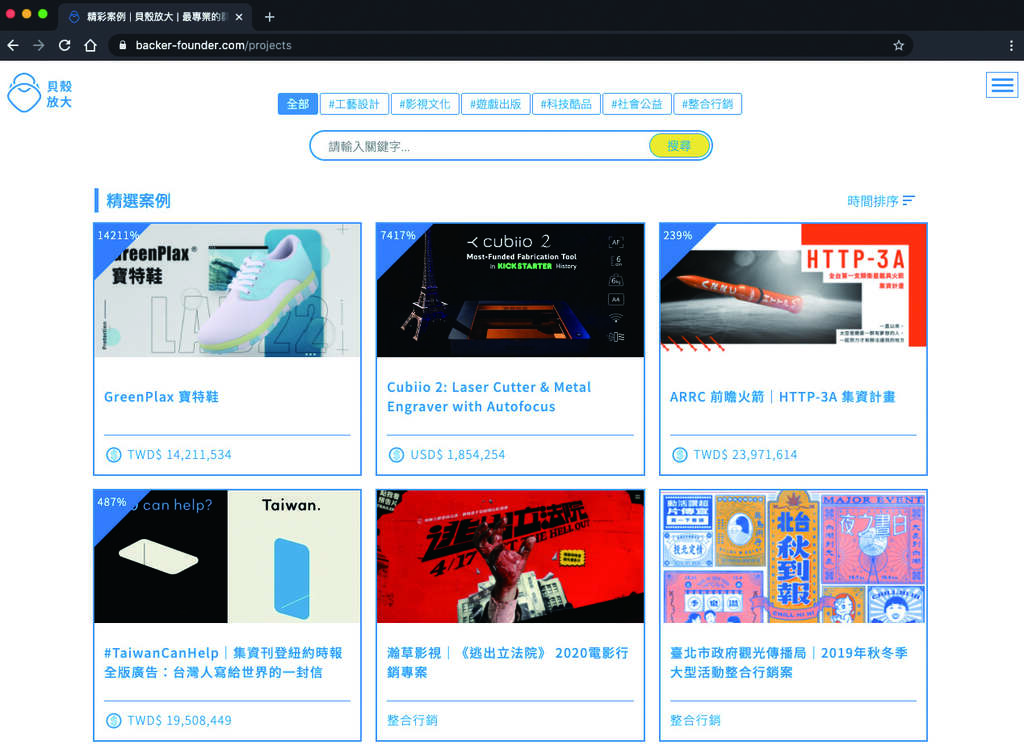
Task: Click the USD$ 1,854,254 amount text
Action: (457, 454)
